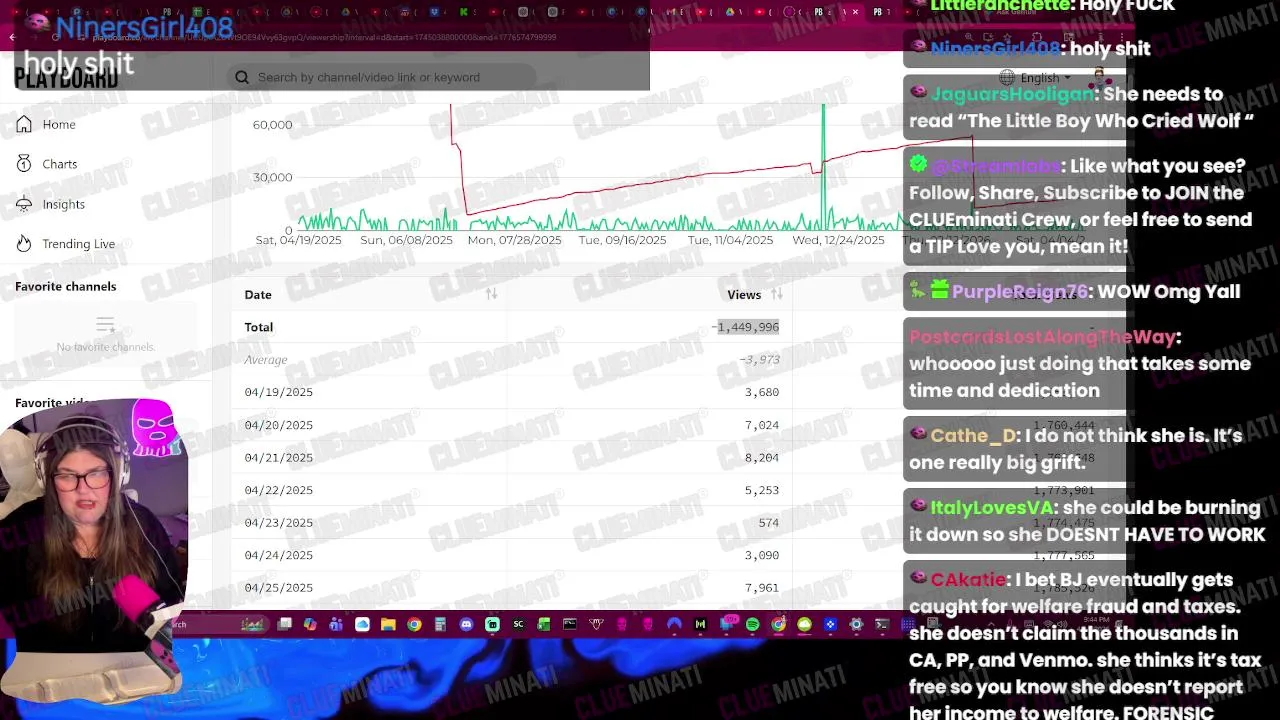1280x720 pixels.
Task: Open Spotify from the taskbar
Action: [x=752, y=625]
